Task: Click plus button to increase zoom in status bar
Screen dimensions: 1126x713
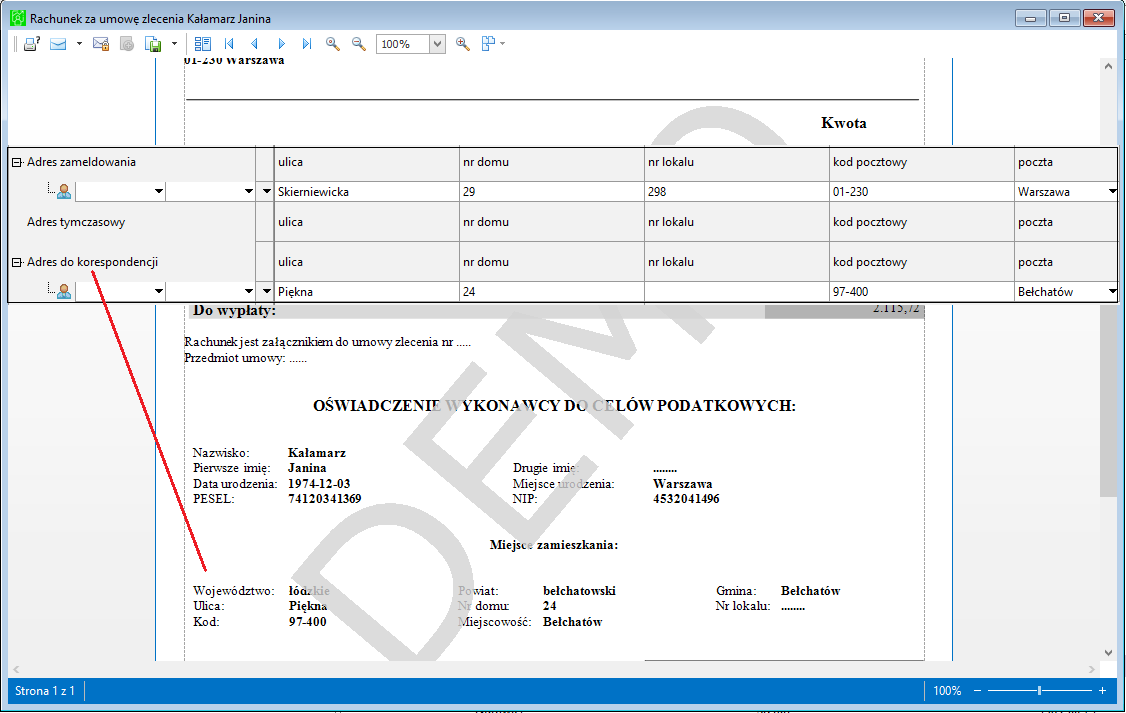Action: coord(1102,691)
